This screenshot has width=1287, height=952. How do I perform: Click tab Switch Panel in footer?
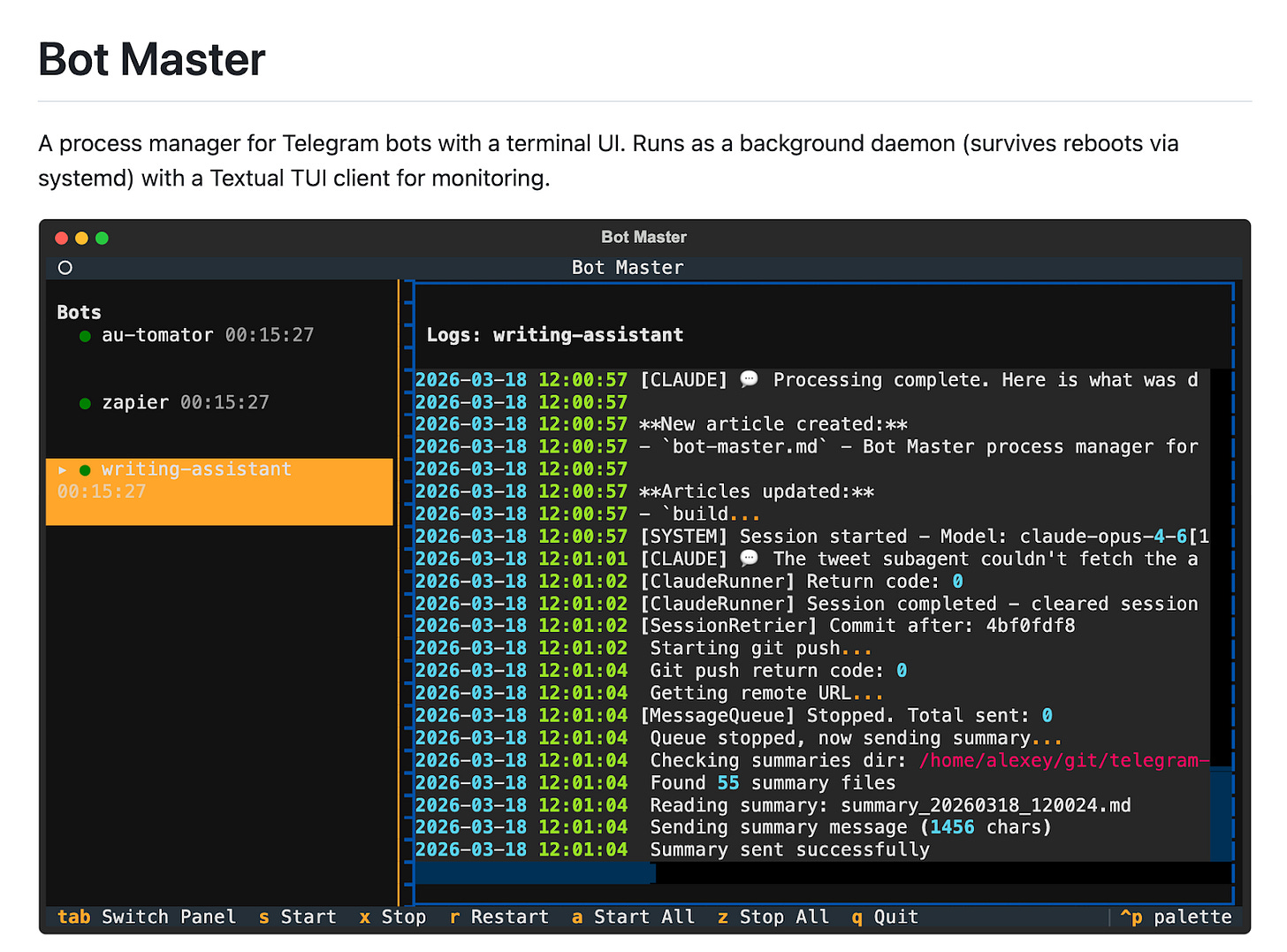(x=147, y=917)
